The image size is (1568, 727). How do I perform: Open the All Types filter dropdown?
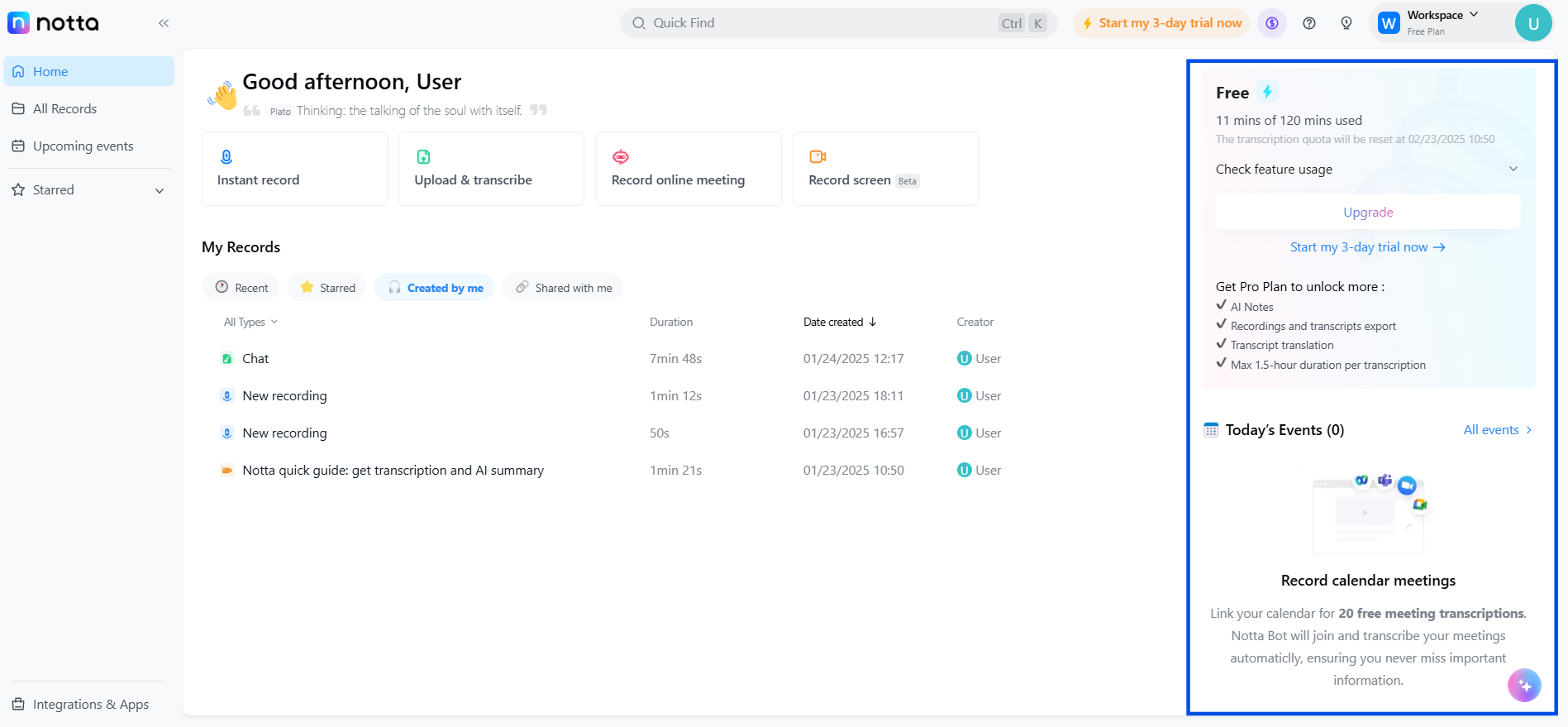250,322
